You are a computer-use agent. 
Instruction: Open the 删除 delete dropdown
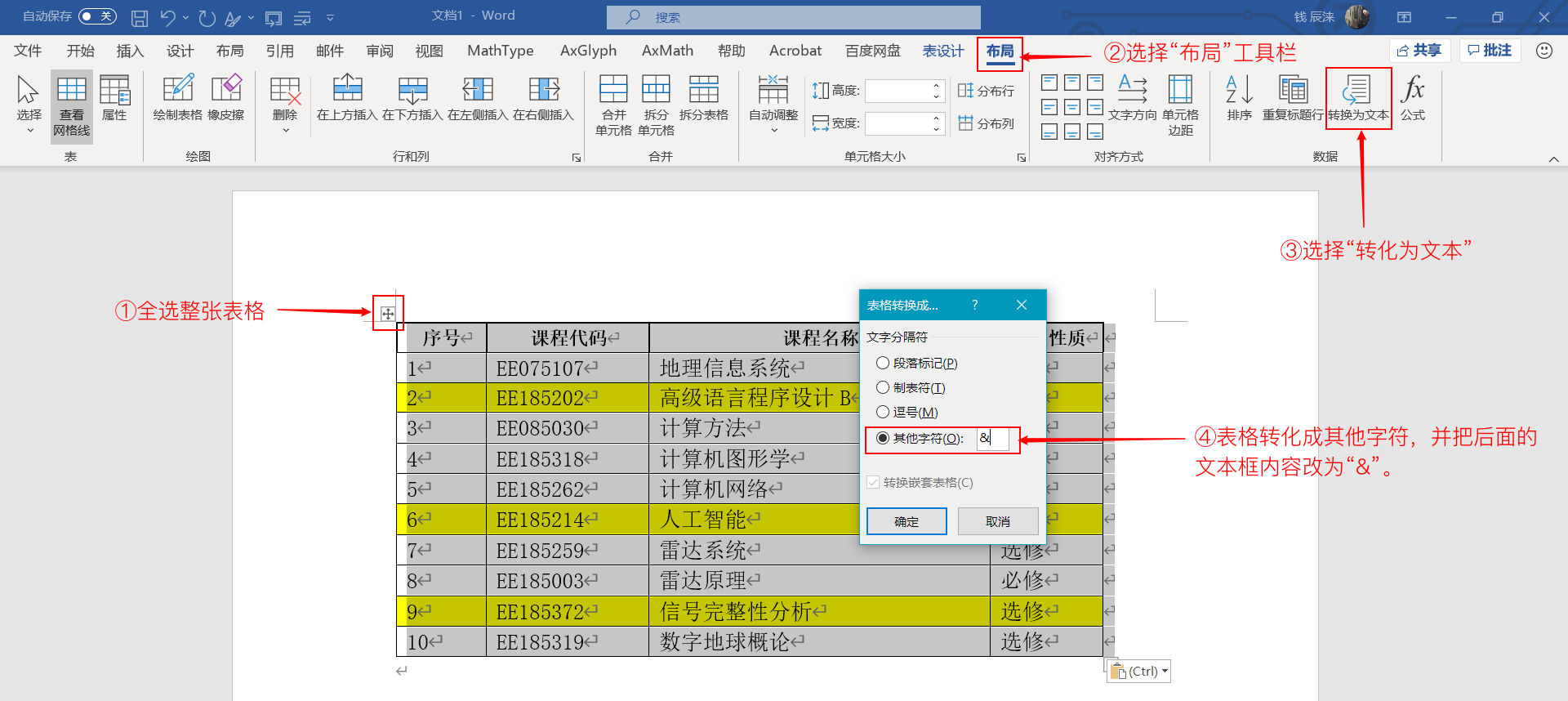(285, 104)
